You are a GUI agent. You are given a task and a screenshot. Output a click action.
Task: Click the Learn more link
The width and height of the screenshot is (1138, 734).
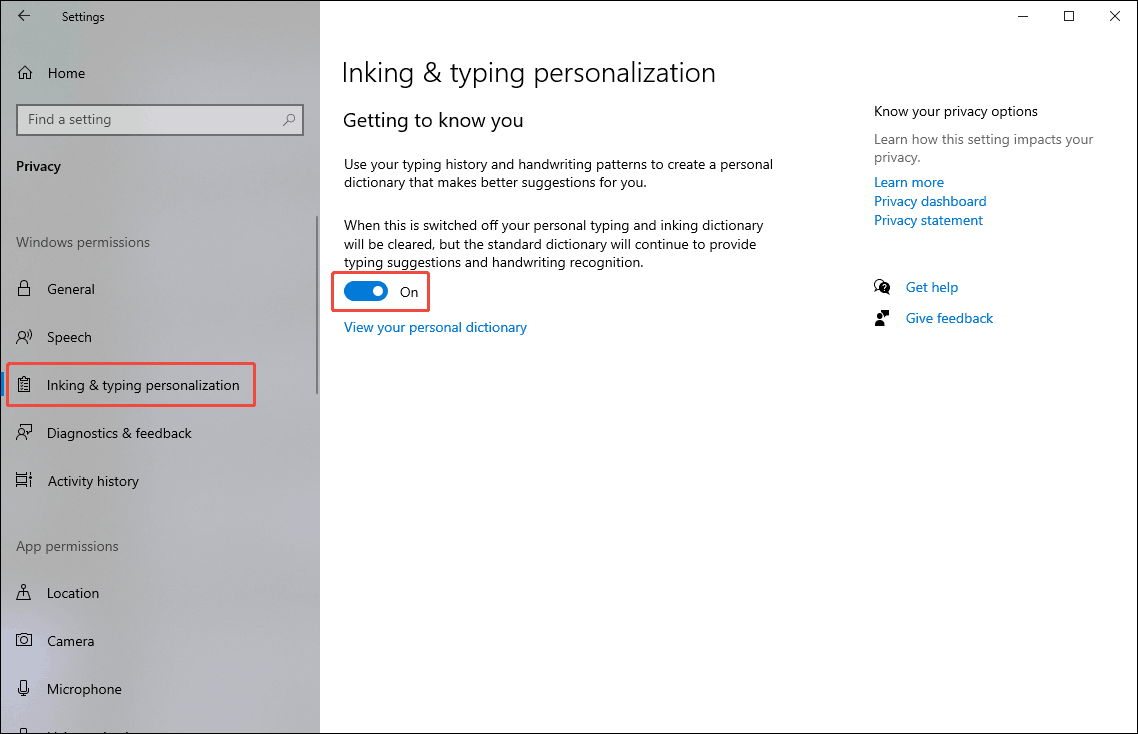tap(908, 182)
